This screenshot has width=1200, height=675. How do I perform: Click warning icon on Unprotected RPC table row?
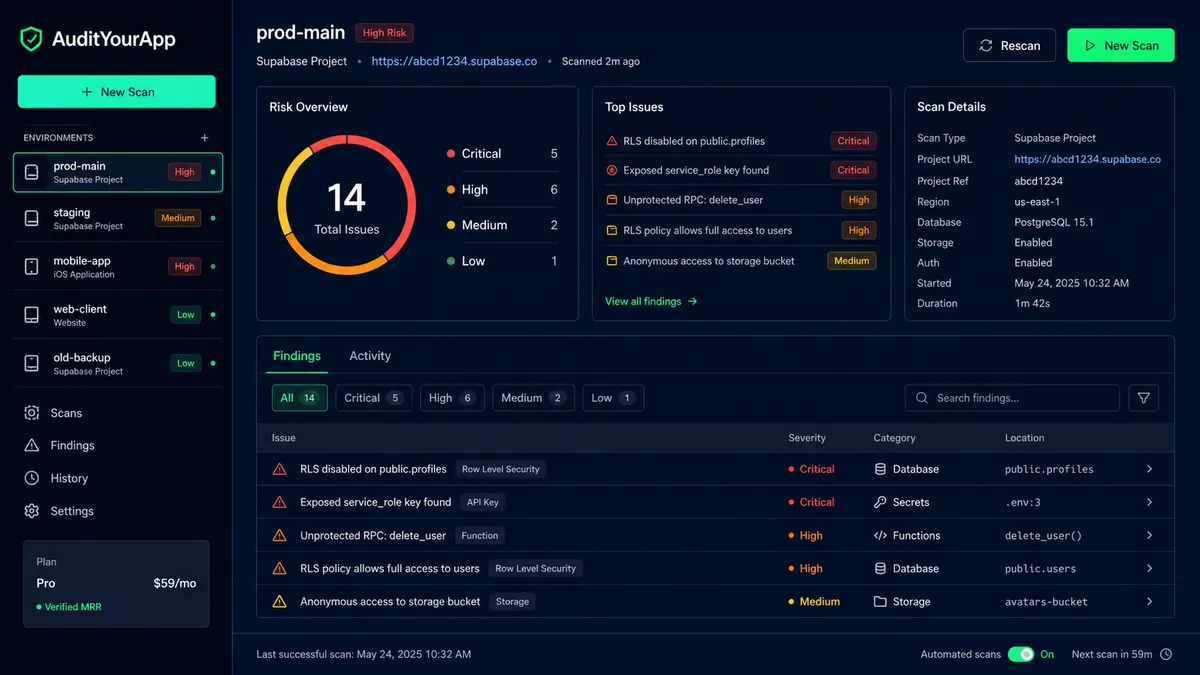point(280,535)
